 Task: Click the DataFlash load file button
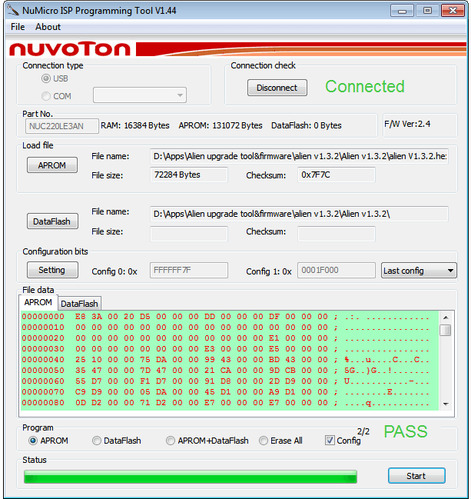(x=52, y=221)
